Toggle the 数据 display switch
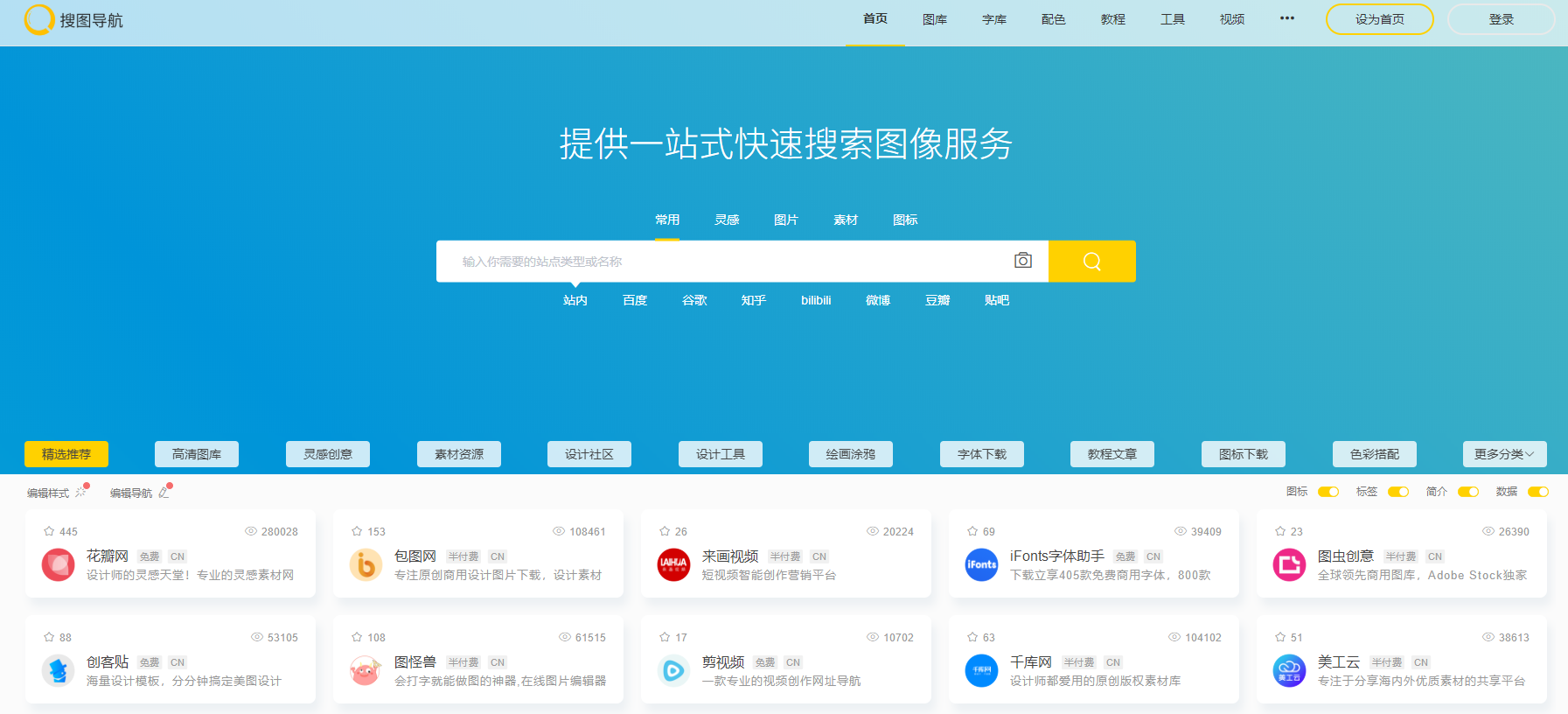 (1538, 492)
